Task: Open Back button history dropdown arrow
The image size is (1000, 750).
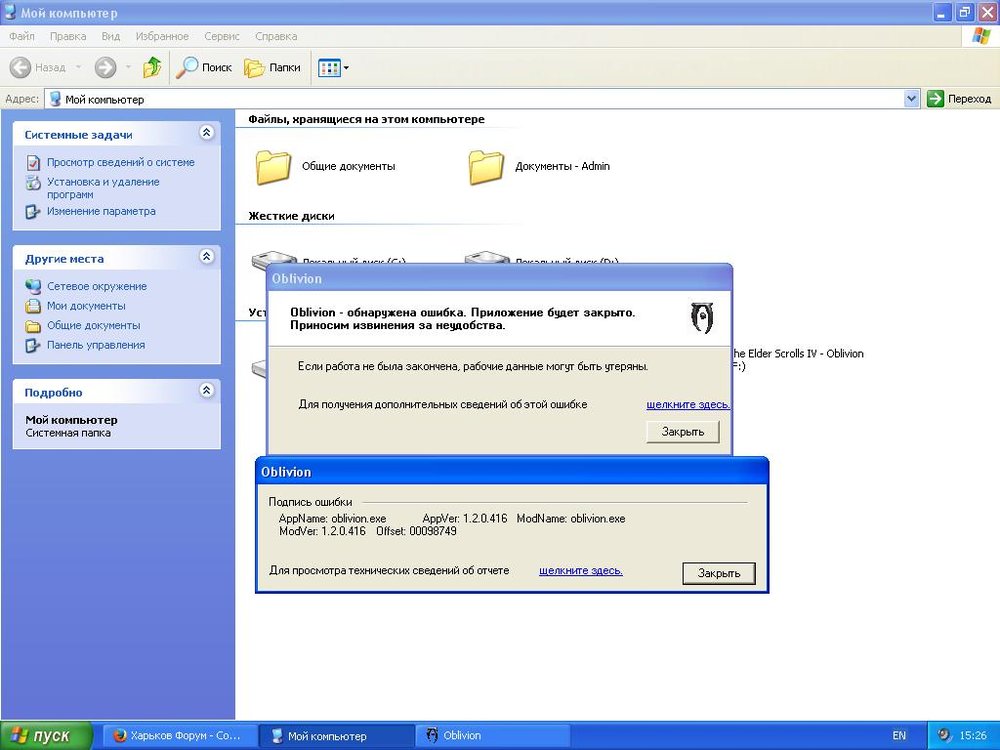Action: tap(78, 67)
